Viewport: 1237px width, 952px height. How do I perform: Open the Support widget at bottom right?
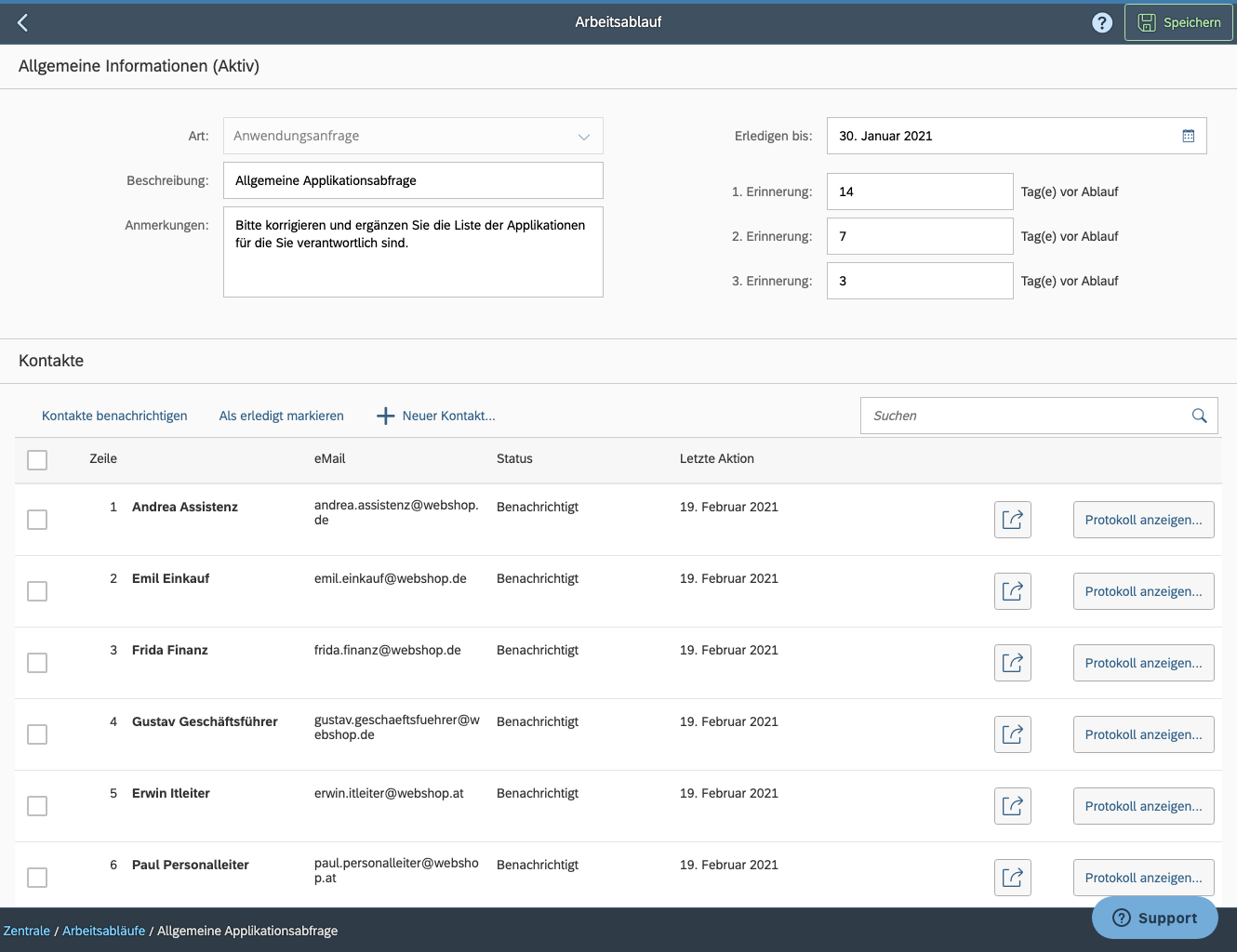point(1154,918)
